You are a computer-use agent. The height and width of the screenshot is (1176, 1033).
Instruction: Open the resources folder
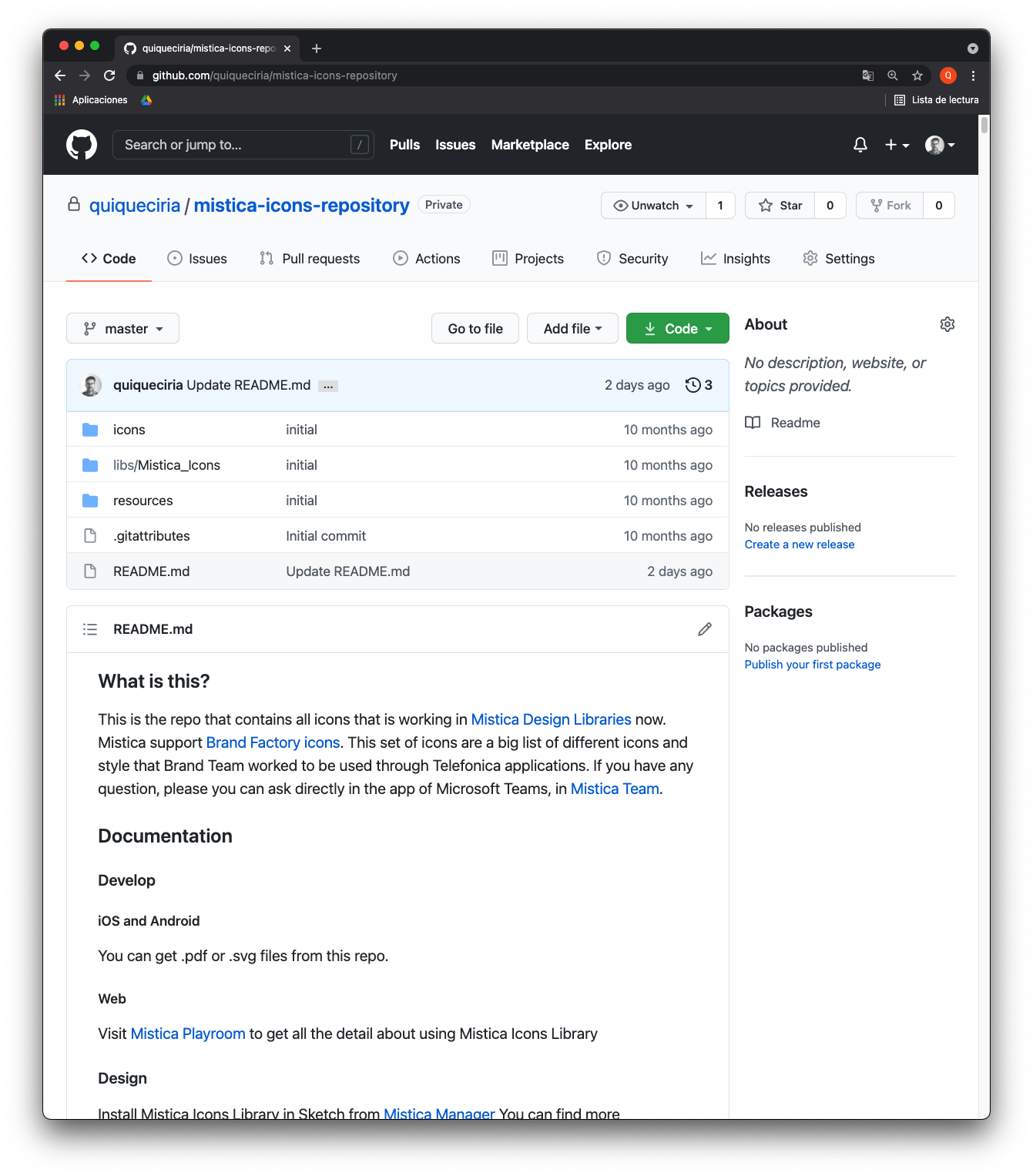click(143, 501)
